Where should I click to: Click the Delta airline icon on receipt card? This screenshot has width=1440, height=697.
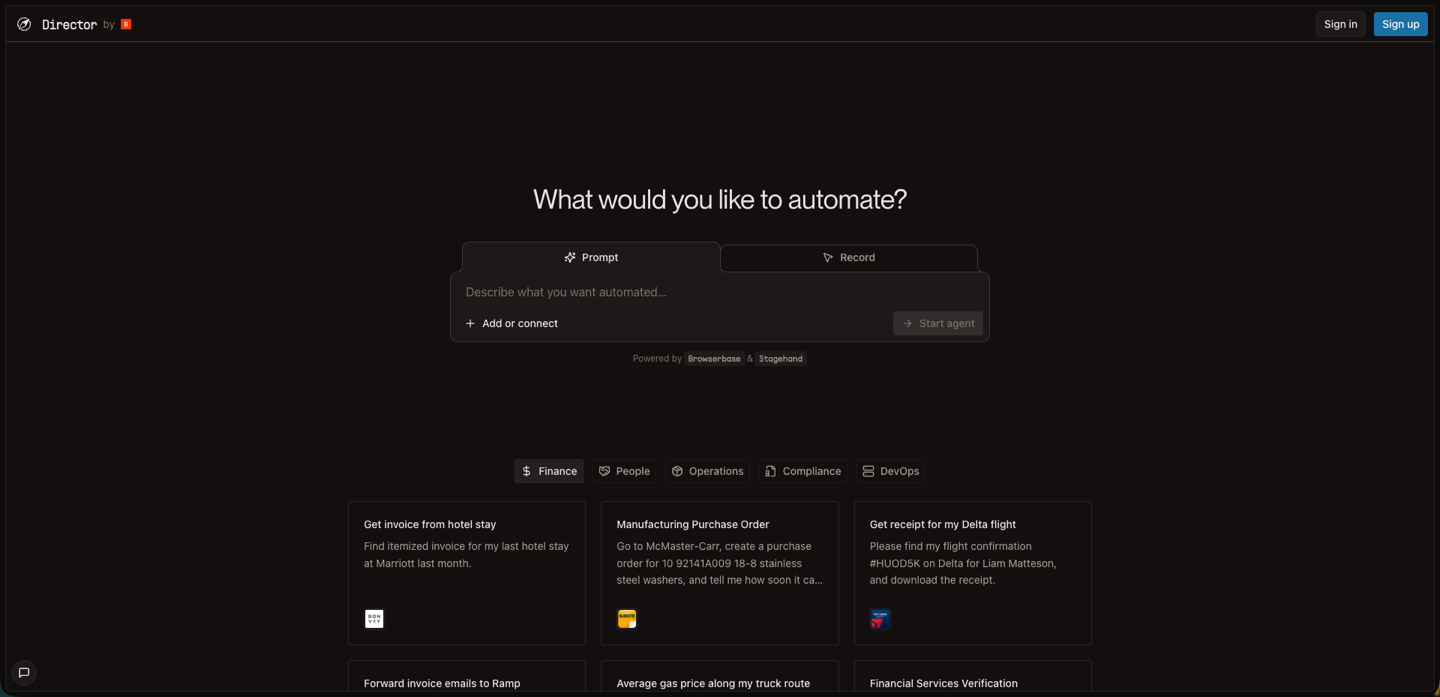pos(880,619)
